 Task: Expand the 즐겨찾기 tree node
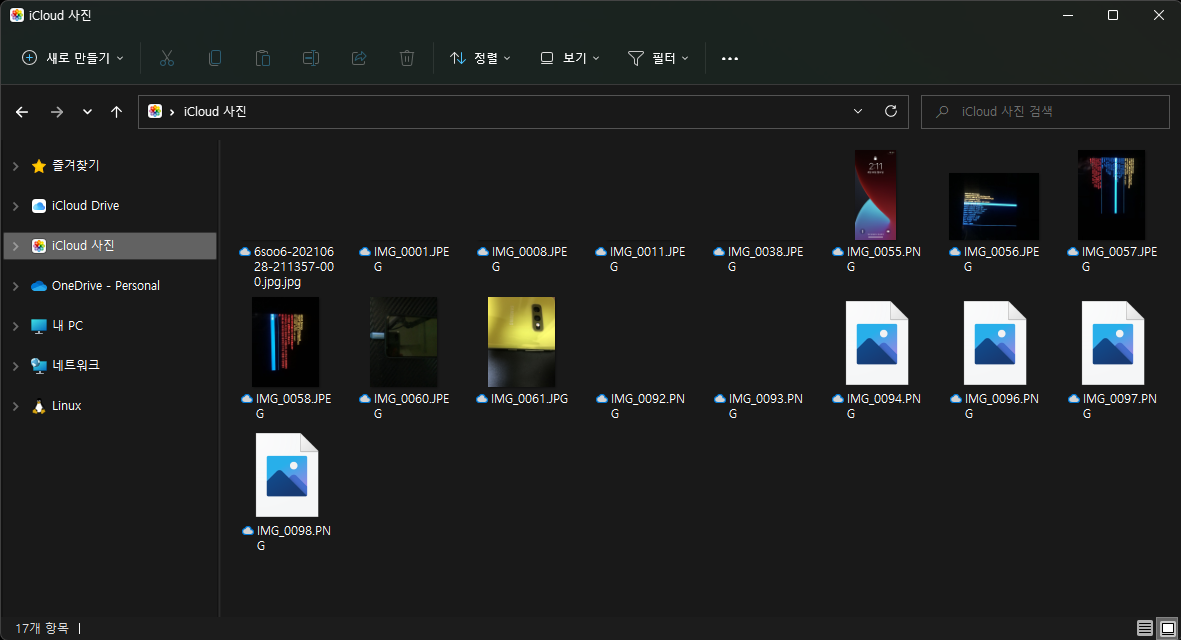tap(16, 166)
